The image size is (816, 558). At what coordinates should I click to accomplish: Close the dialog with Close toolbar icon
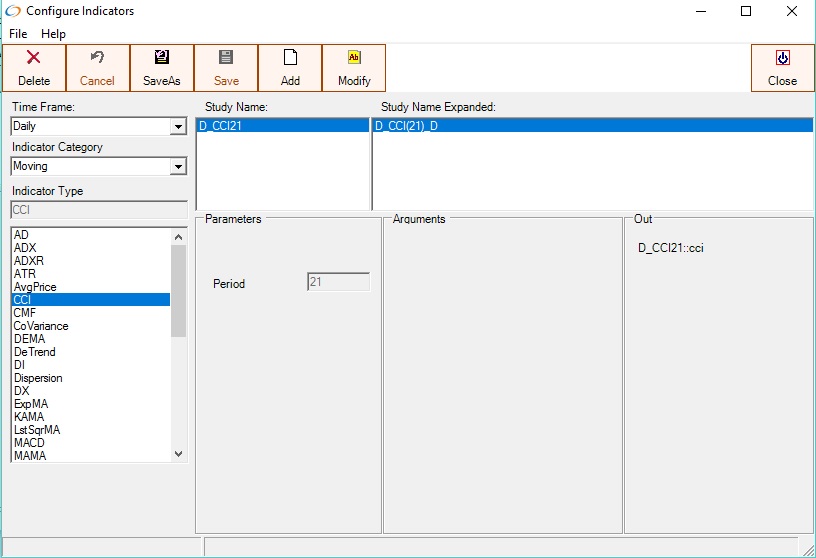(782, 58)
